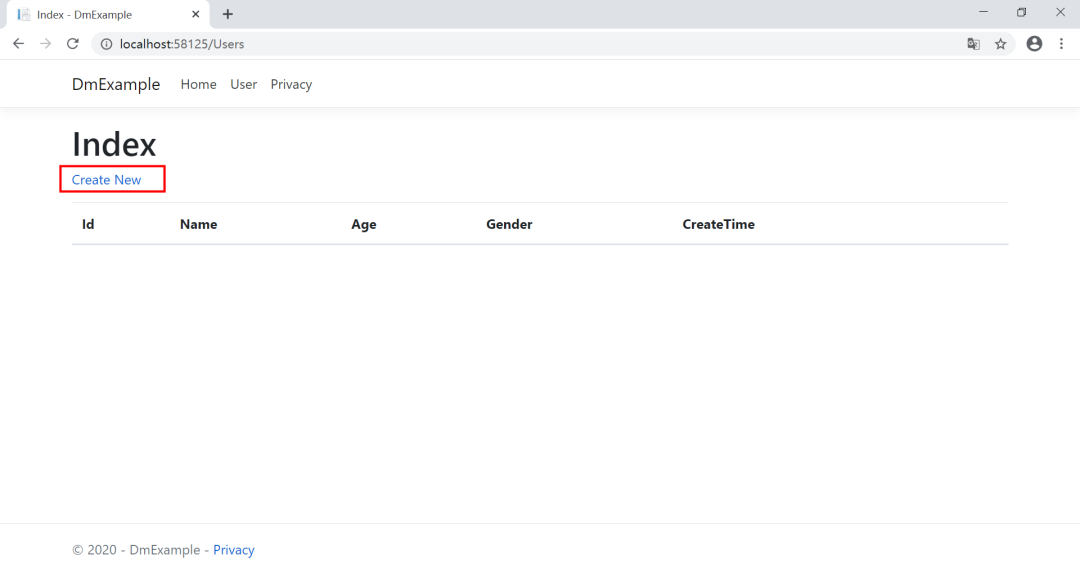Go back with the browser back arrow
The width and height of the screenshot is (1080, 573).
coord(19,43)
